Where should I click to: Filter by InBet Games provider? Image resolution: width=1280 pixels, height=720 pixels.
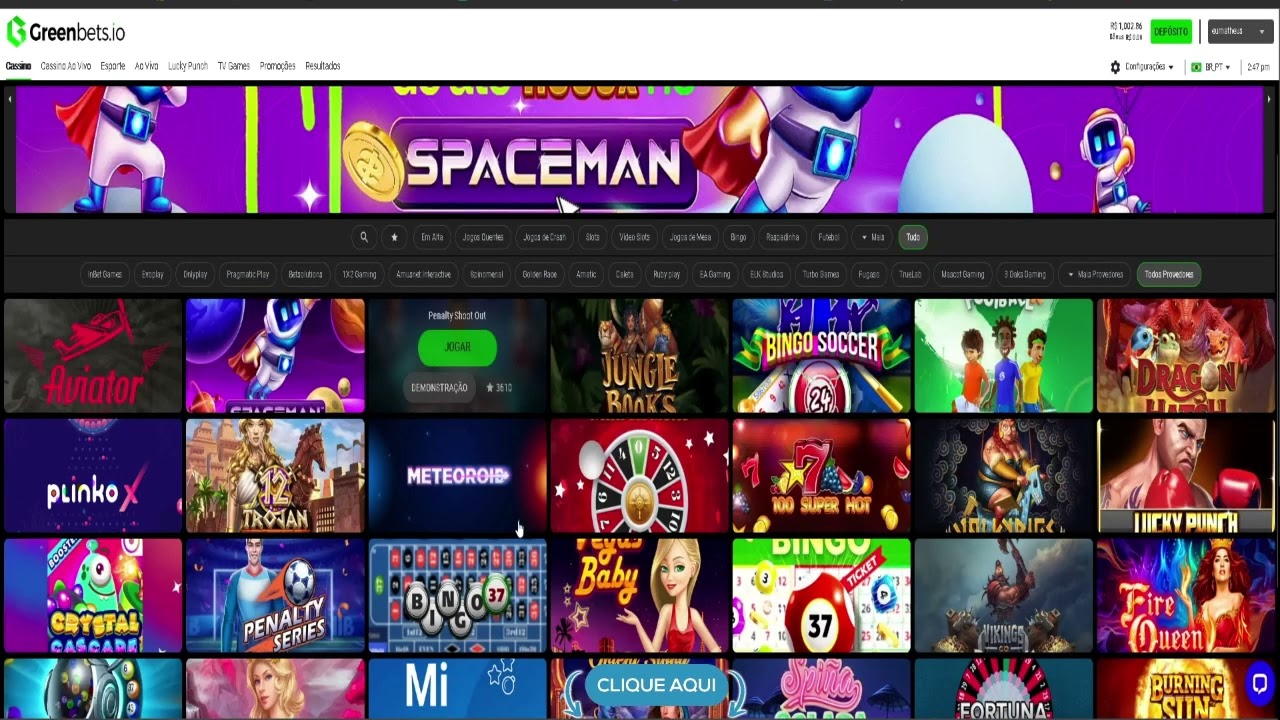[105, 274]
